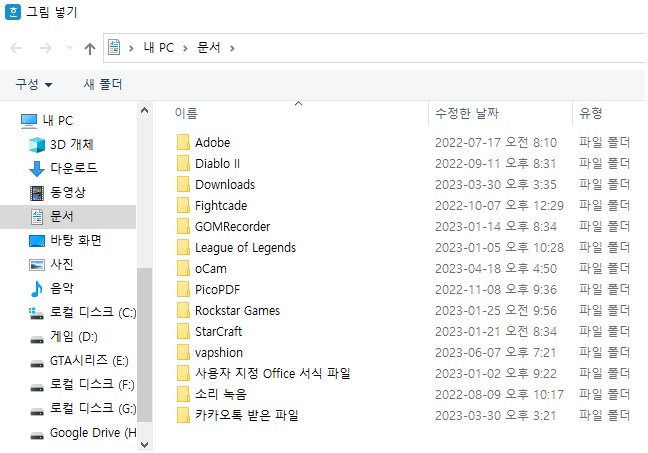Click date 2023-06-07 오후 7:21

(x=496, y=353)
